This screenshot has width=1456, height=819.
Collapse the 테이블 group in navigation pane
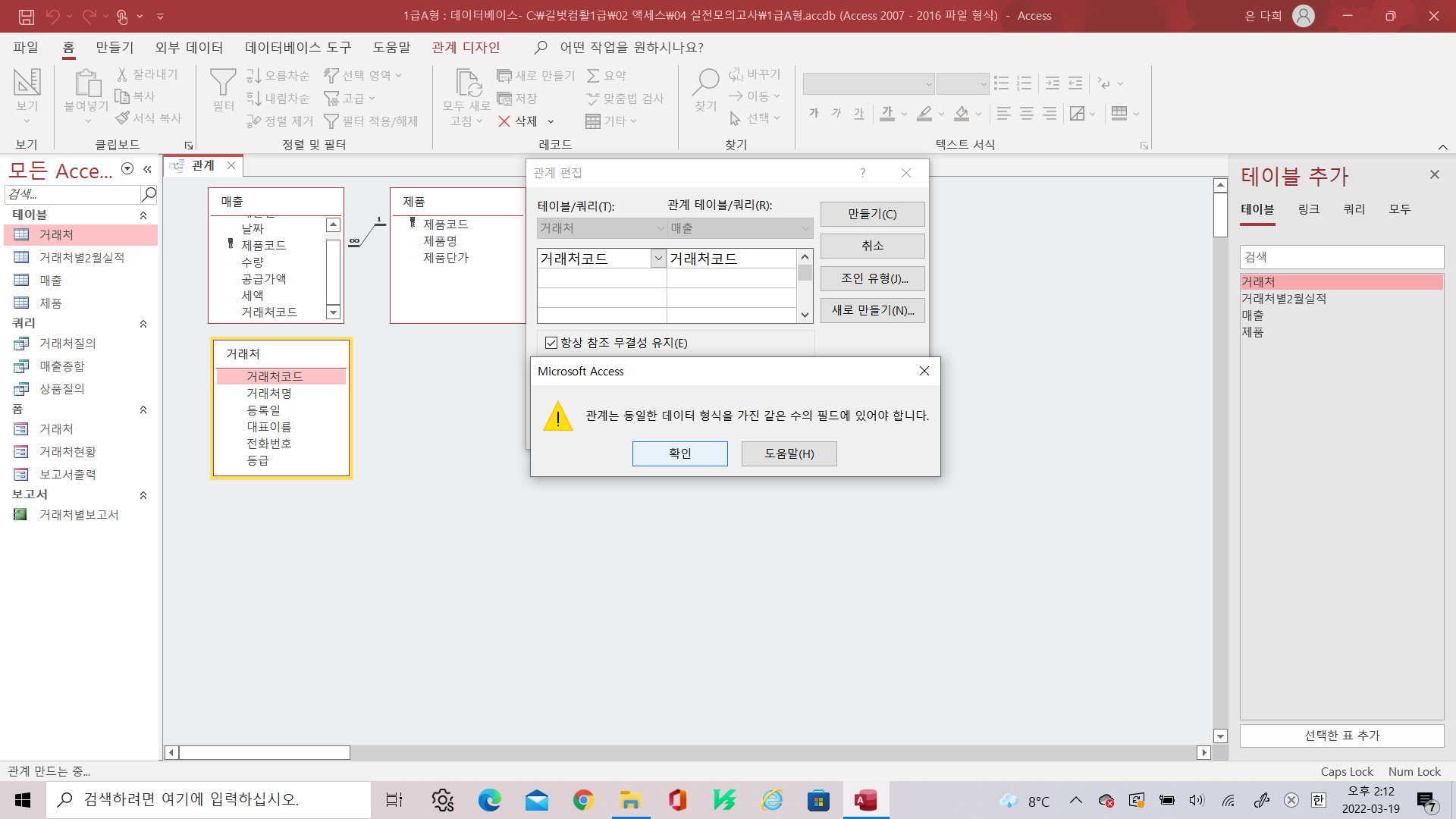tap(143, 215)
